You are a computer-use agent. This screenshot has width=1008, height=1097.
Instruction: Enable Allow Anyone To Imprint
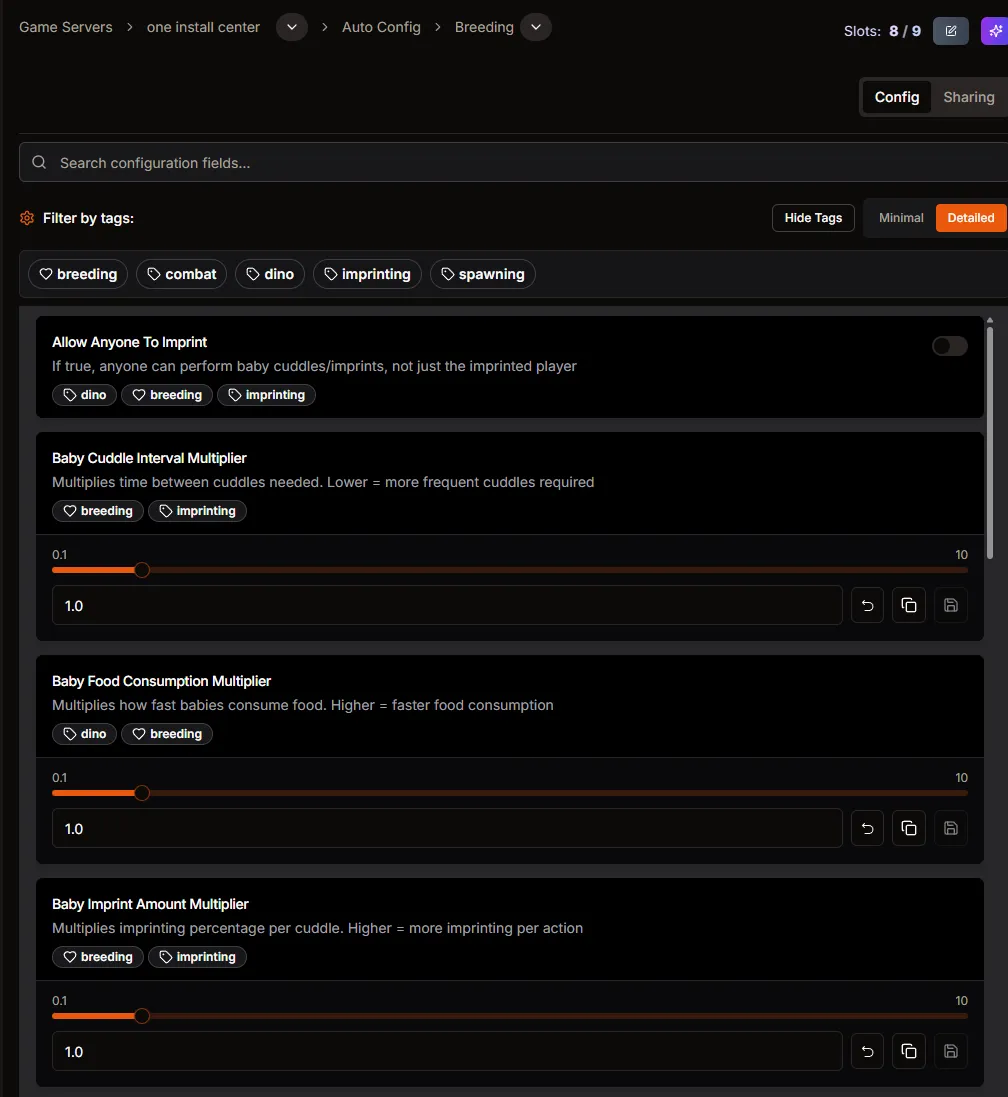point(948,345)
